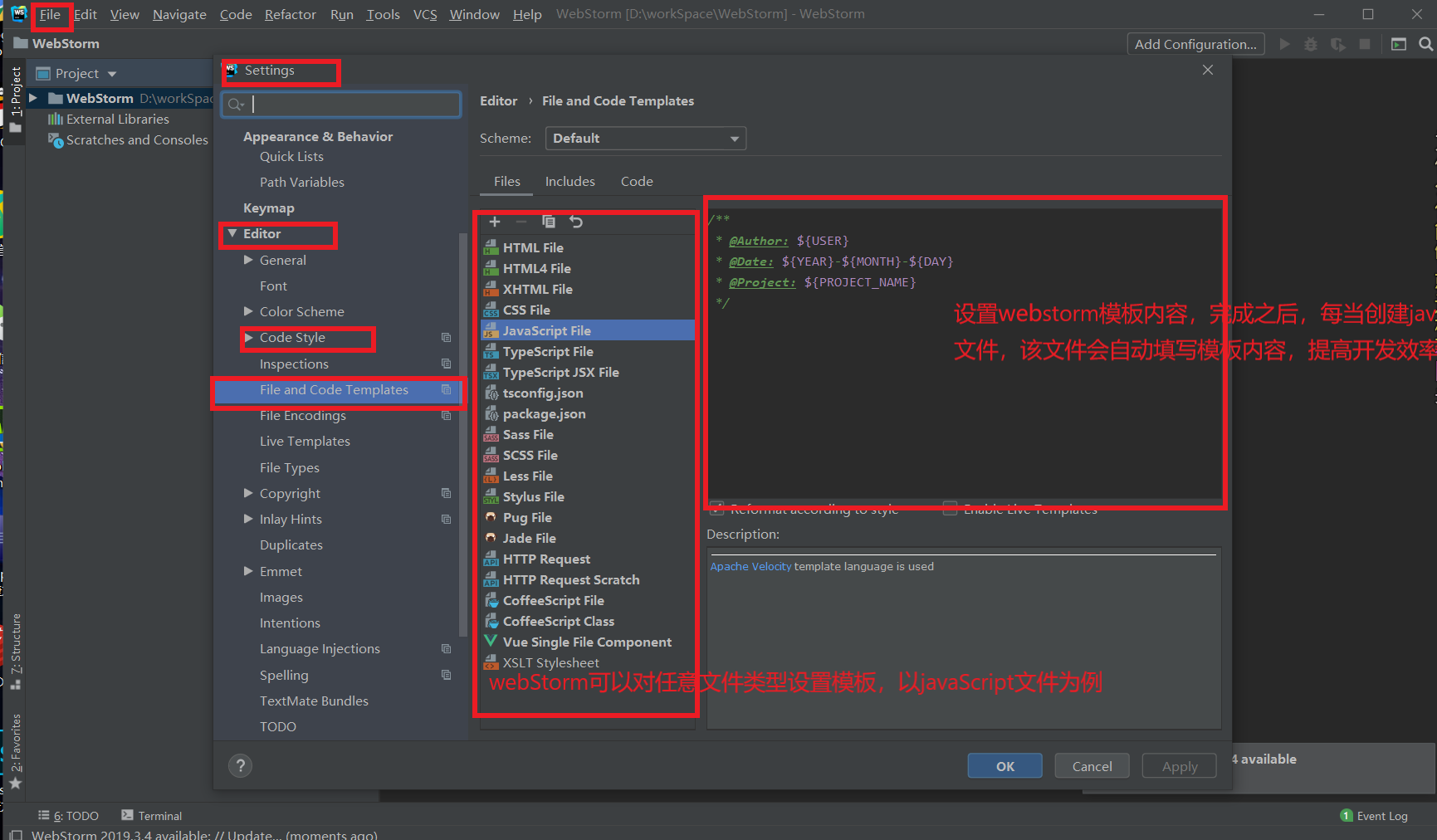1437x840 pixels.
Task: Open the Navigate menu
Action: (x=179, y=14)
